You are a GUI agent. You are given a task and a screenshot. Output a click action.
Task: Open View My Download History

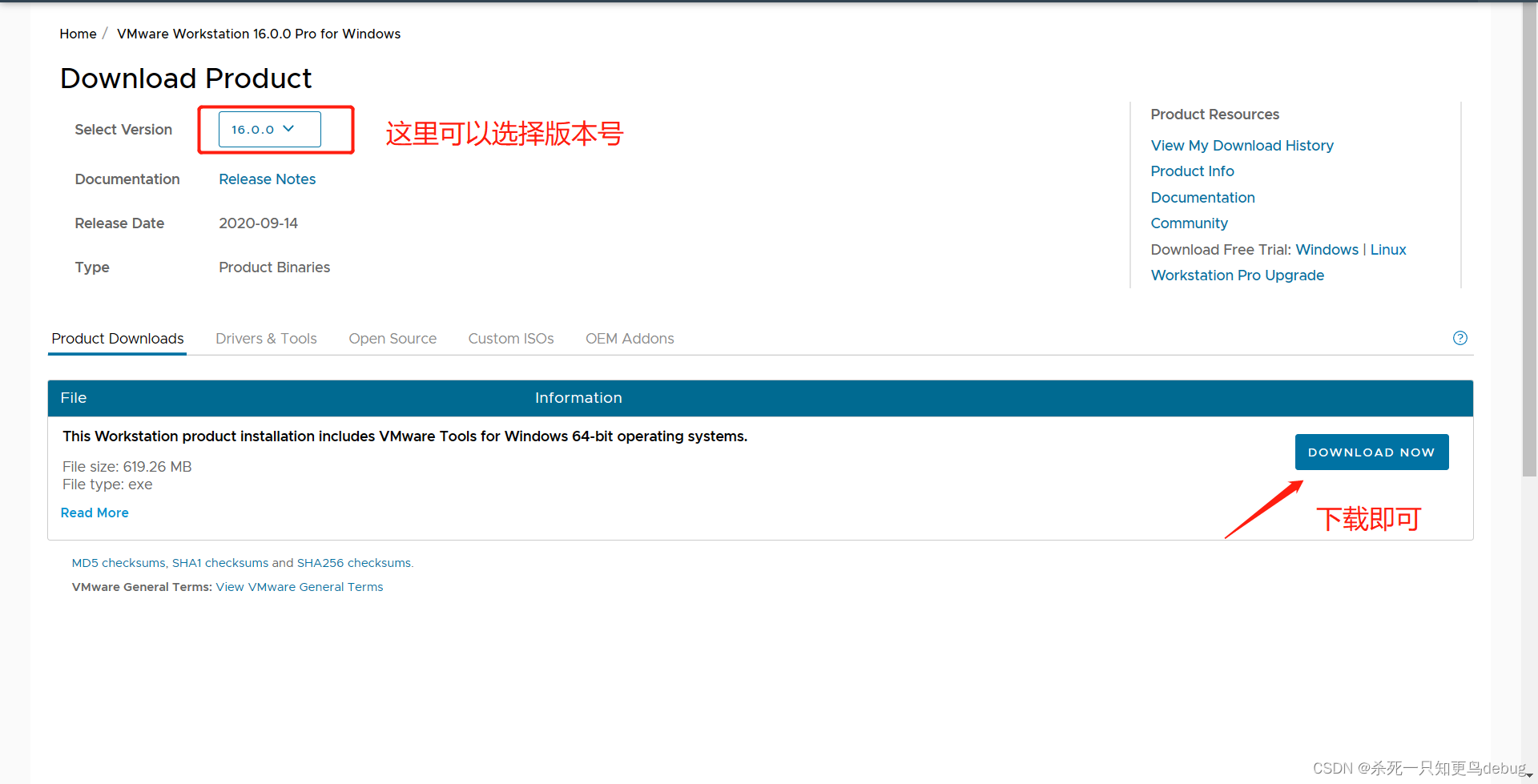(x=1242, y=146)
